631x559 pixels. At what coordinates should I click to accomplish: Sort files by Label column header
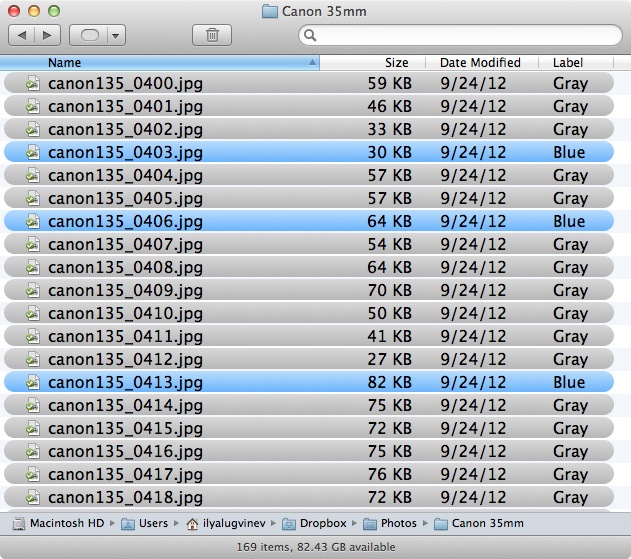[567, 62]
